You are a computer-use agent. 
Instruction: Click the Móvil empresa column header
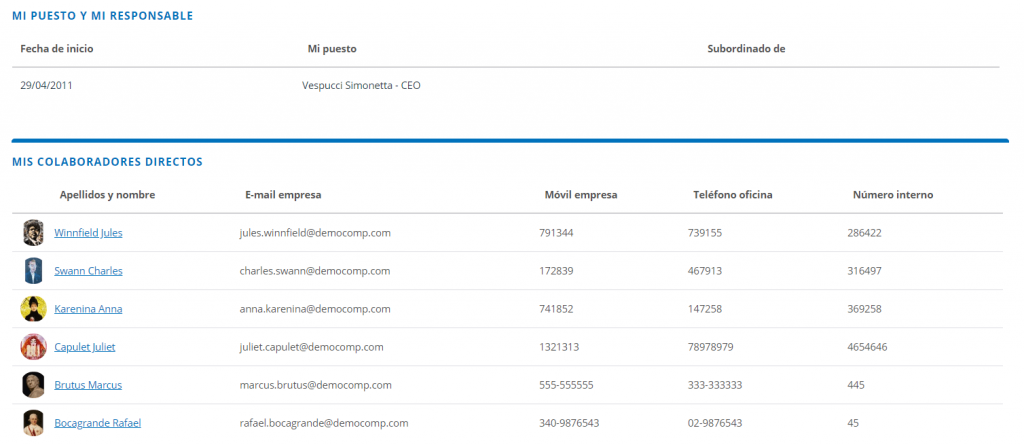(581, 195)
